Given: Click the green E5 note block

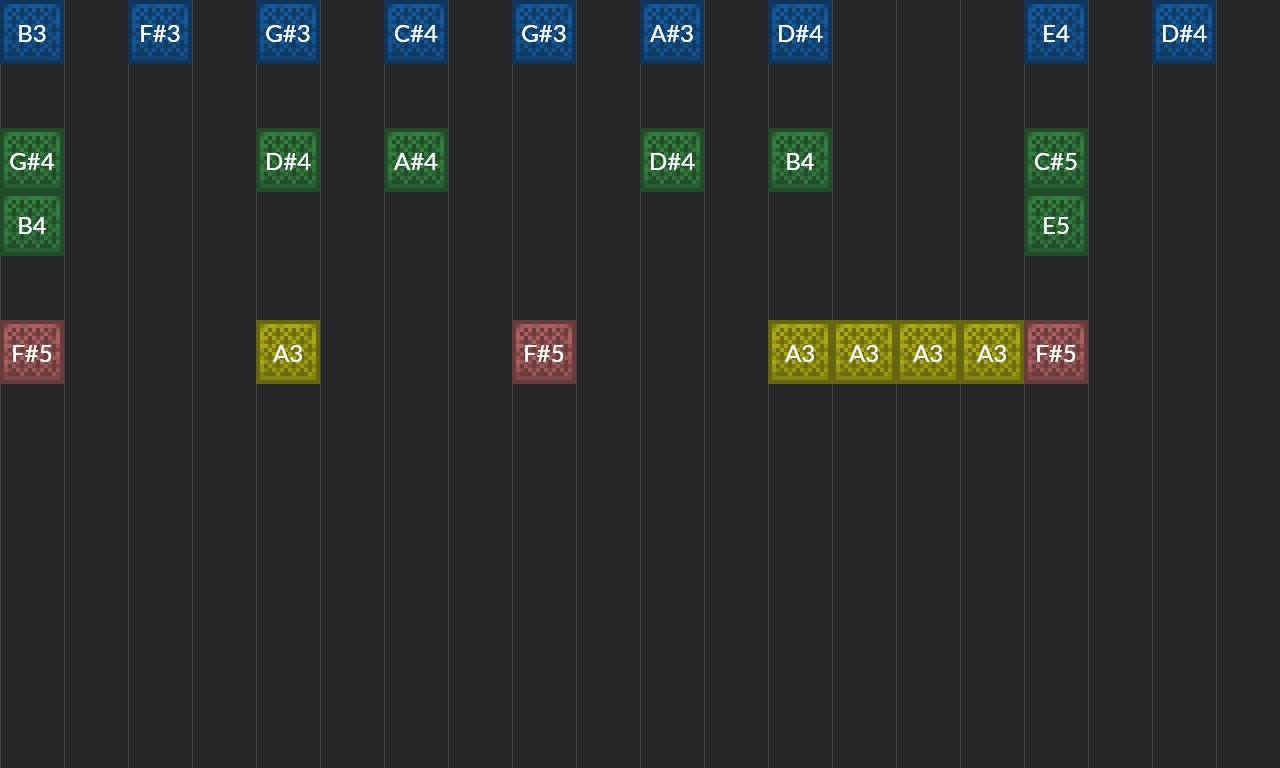Looking at the screenshot, I should tap(1056, 224).
